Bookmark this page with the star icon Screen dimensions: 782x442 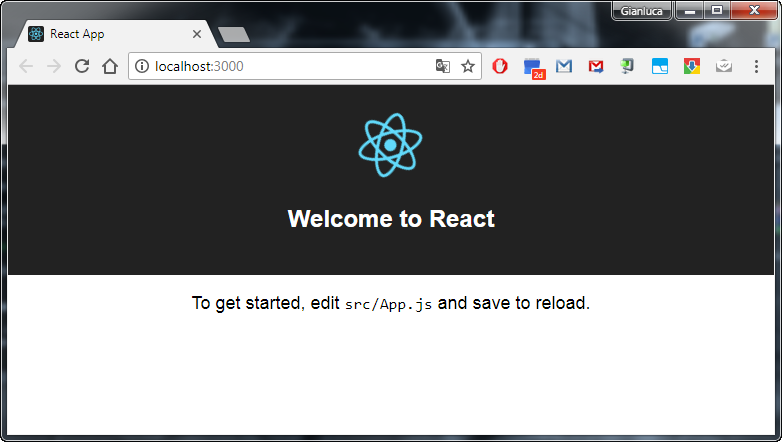(468, 66)
